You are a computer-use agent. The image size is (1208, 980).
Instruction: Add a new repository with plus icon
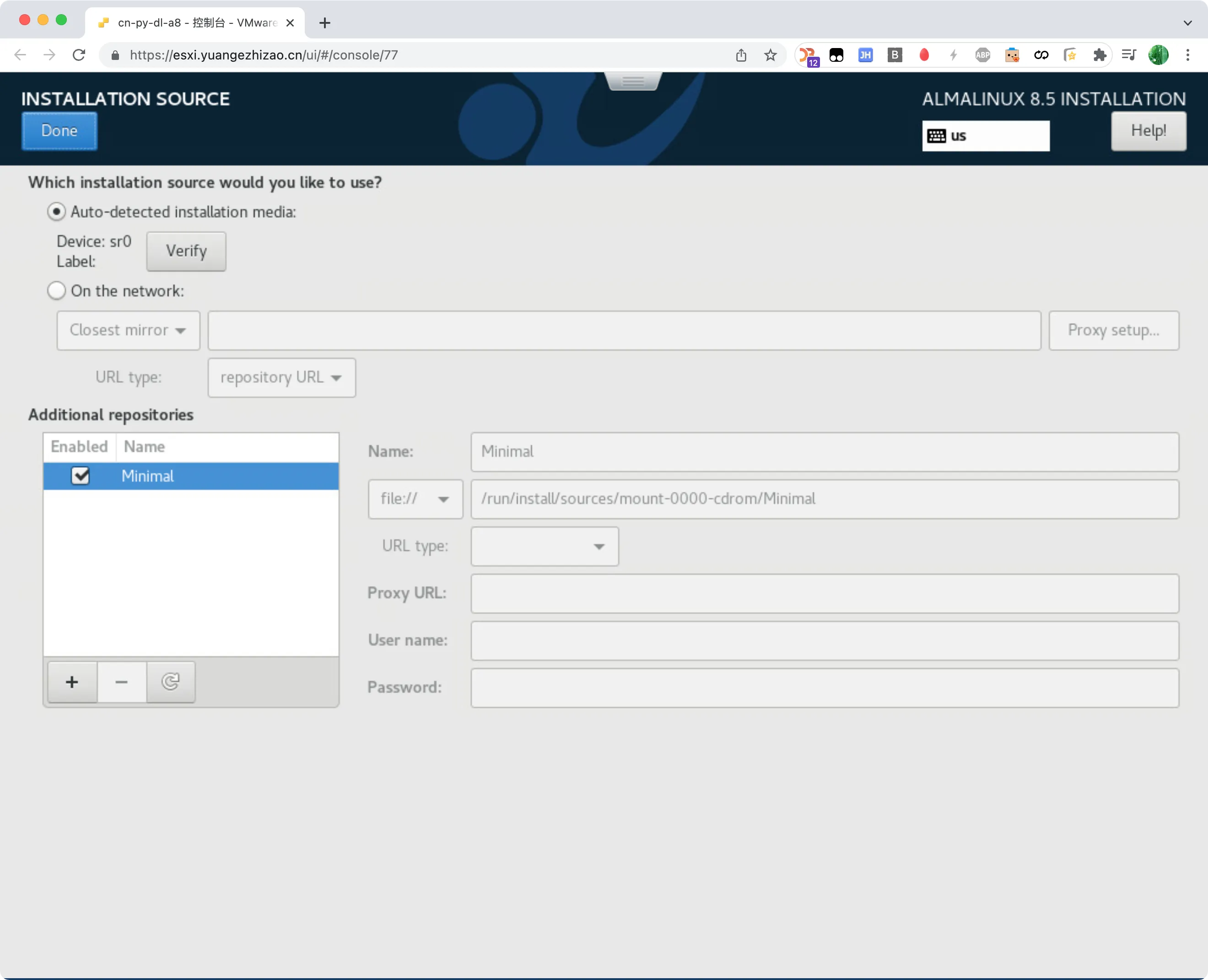[72, 682]
